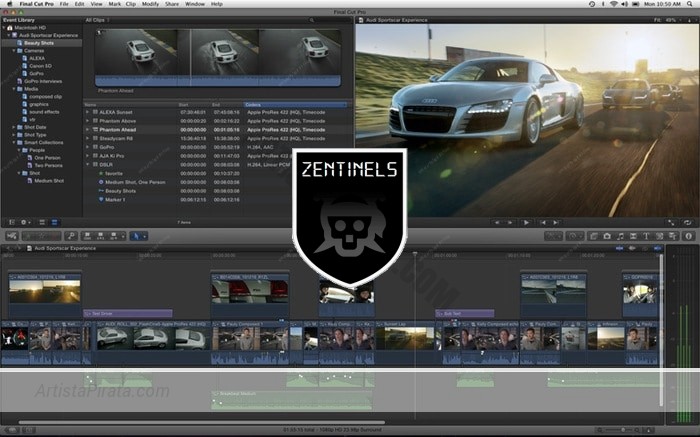Choose the Select arrow tool in toolbar
Image resolution: width=700 pixels, height=437 pixels.
(135, 236)
